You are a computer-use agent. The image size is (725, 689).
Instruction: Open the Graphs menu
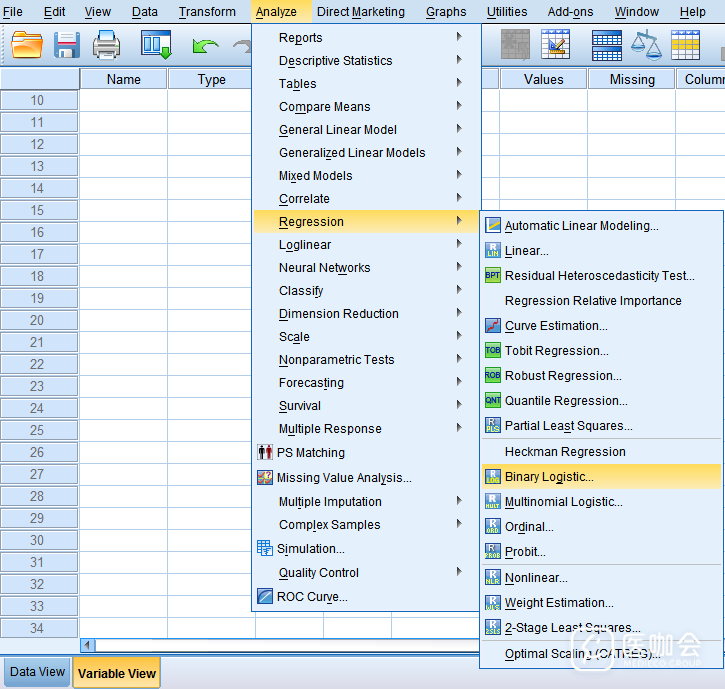[x=445, y=12]
